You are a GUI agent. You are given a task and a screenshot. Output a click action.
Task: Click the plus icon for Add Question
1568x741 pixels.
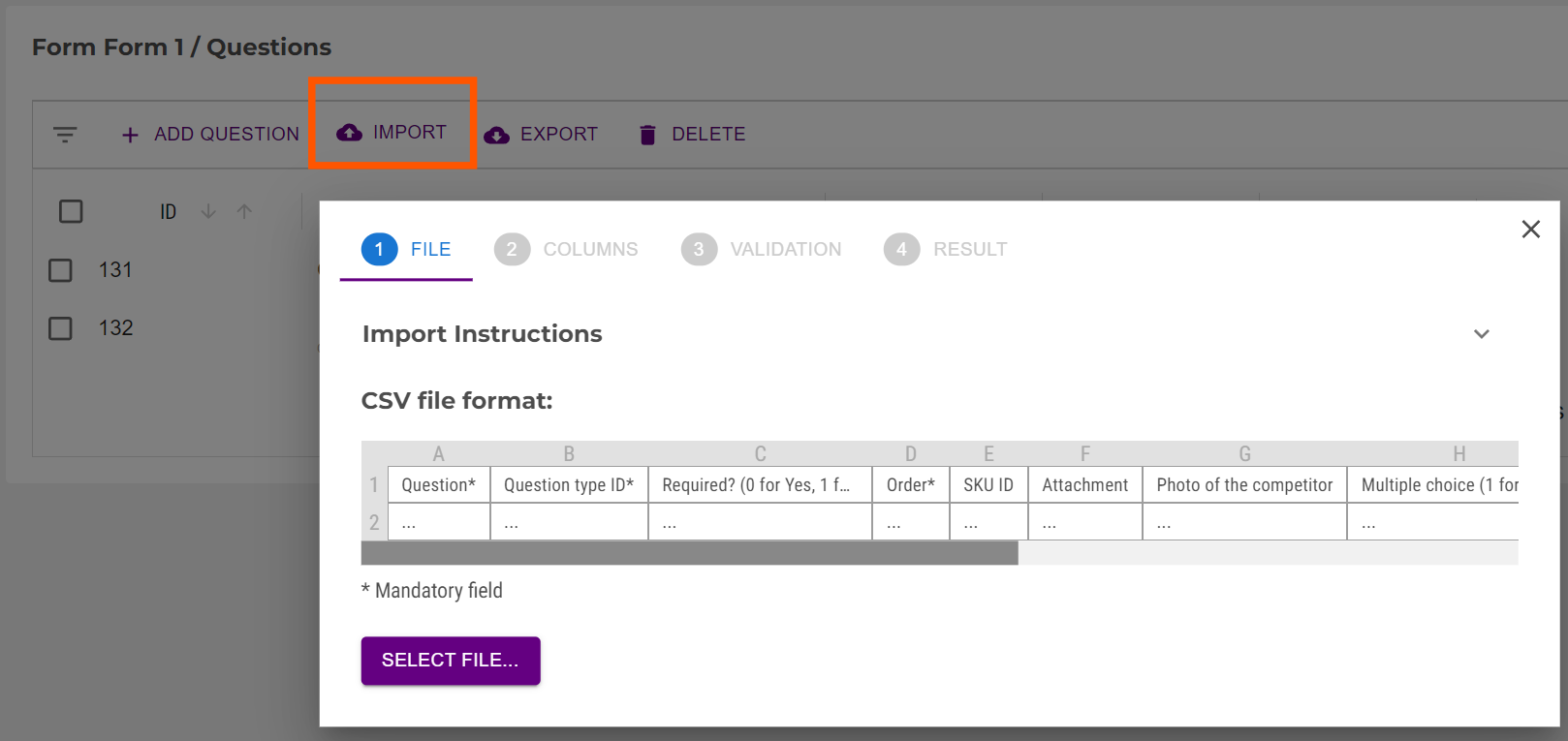pos(130,135)
